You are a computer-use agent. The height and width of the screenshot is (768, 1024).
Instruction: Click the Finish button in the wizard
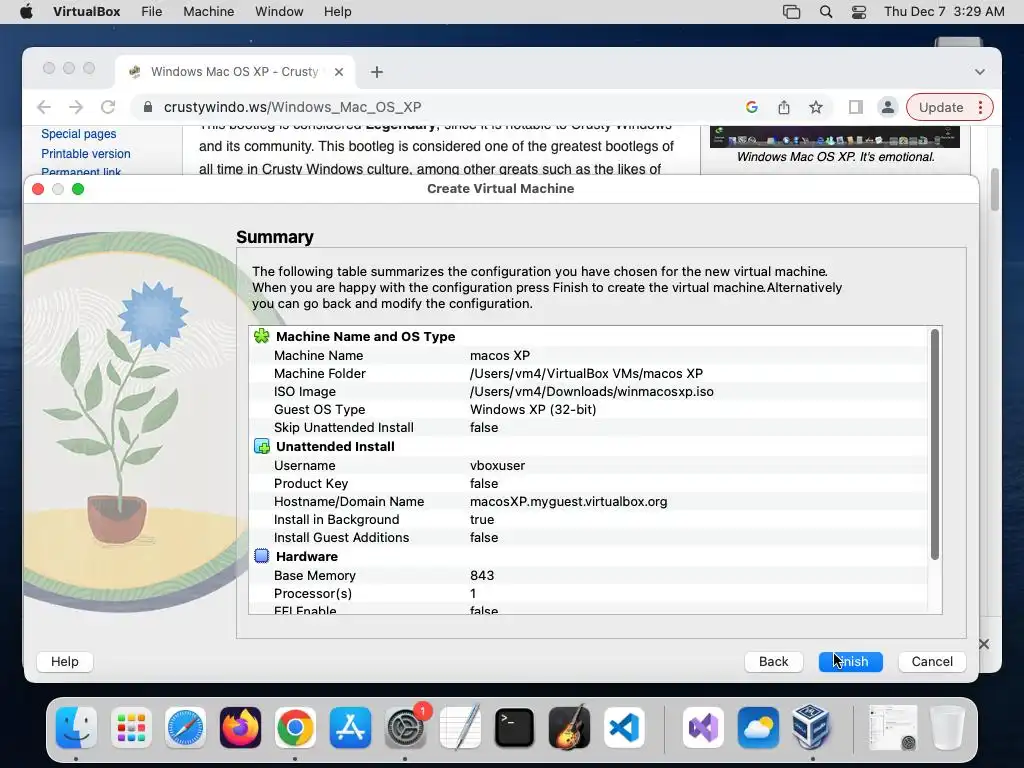[850, 662]
